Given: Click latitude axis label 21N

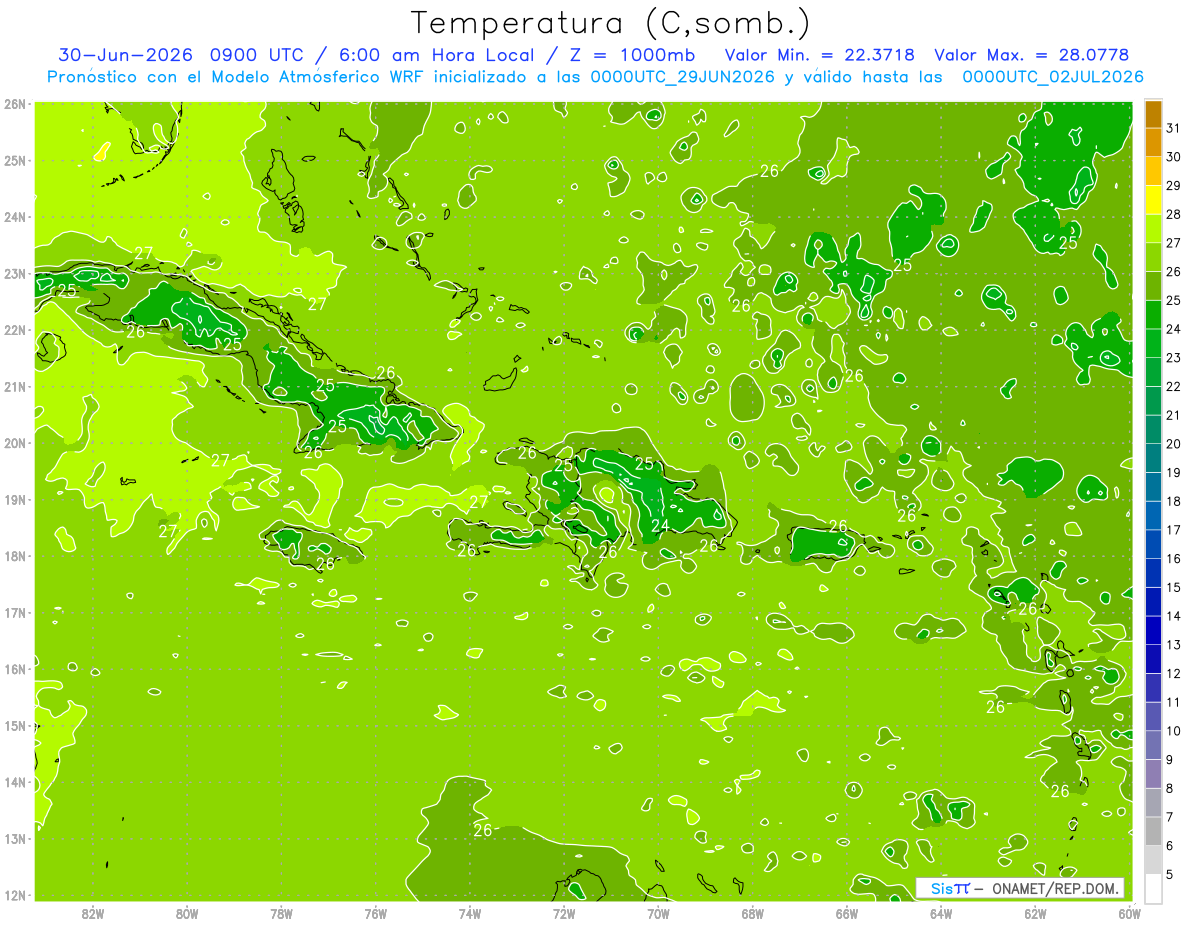Looking at the screenshot, I should pyautogui.click(x=15, y=386).
